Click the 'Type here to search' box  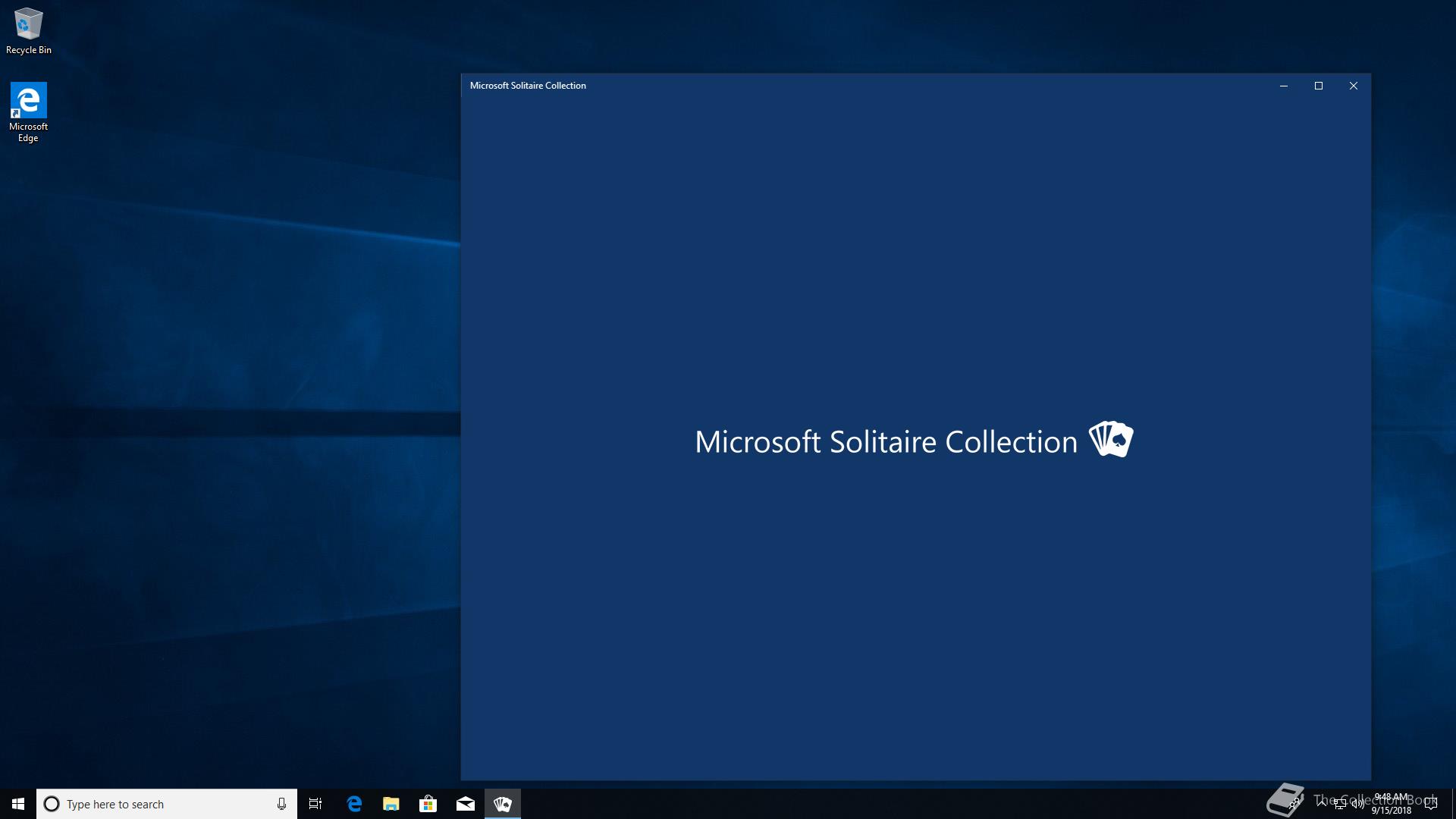pyautogui.click(x=167, y=804)
